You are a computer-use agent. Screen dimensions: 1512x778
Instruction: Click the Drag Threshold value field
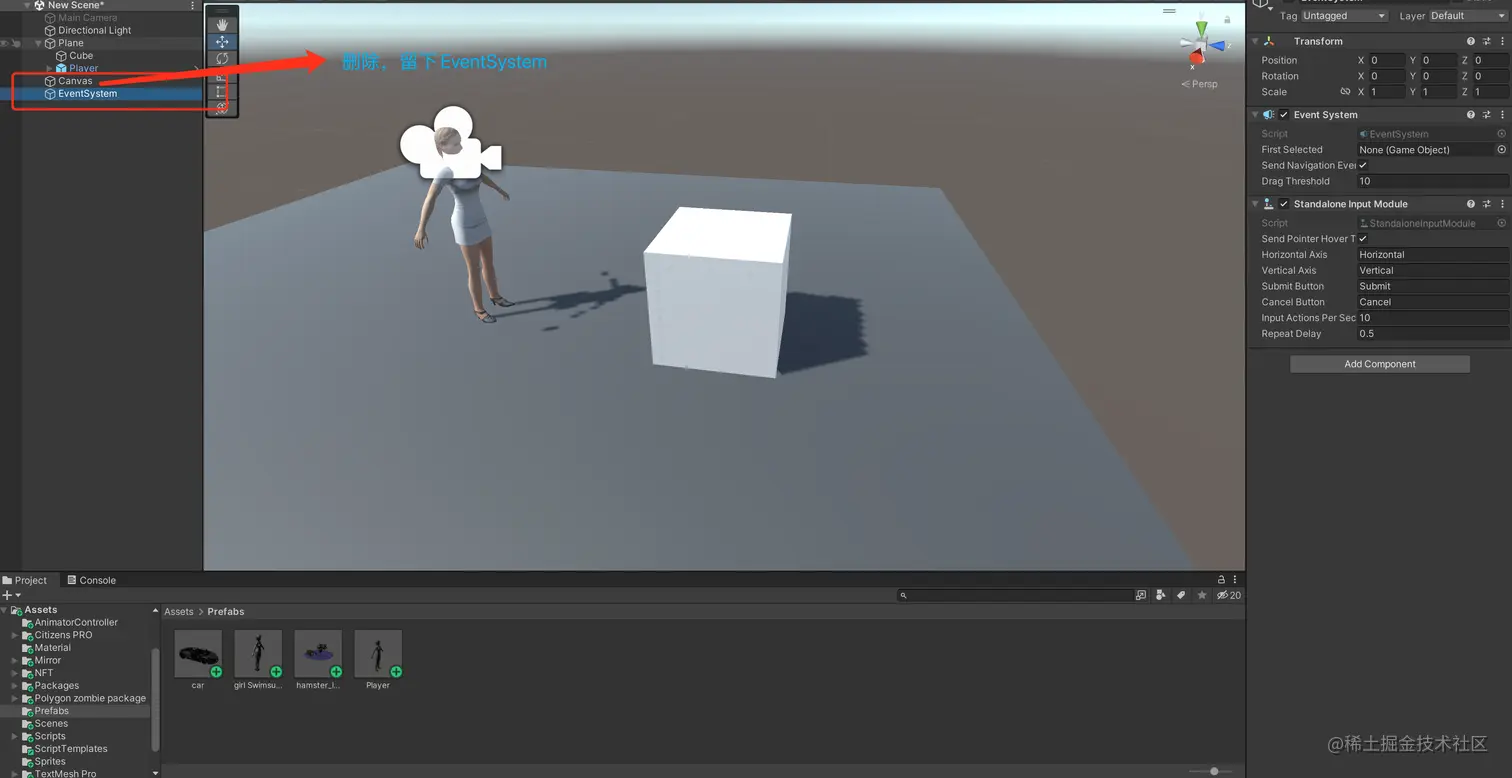pyautogui.click(x=1432, y=181)
